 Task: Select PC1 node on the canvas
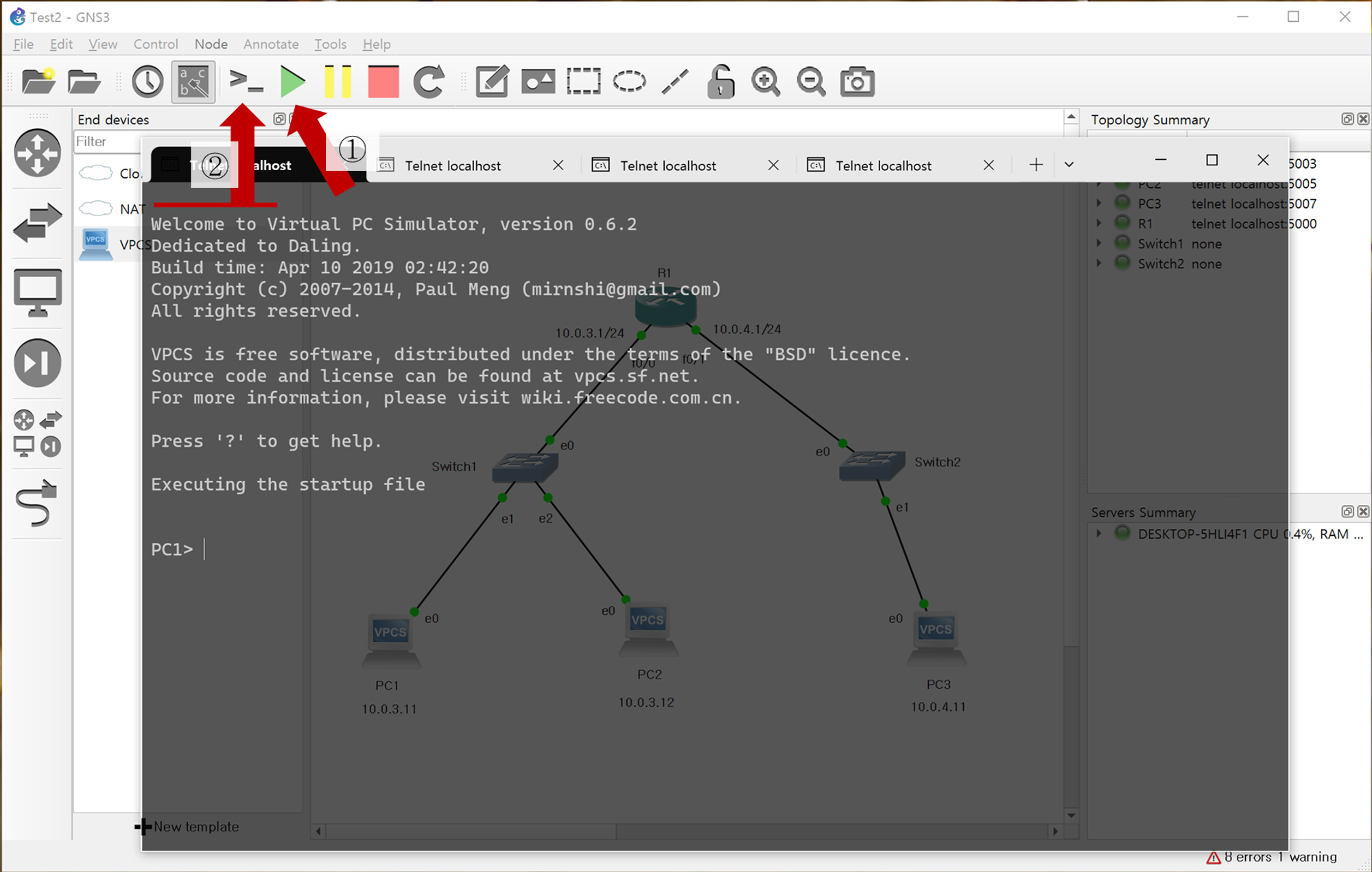(x=390, y=642)
